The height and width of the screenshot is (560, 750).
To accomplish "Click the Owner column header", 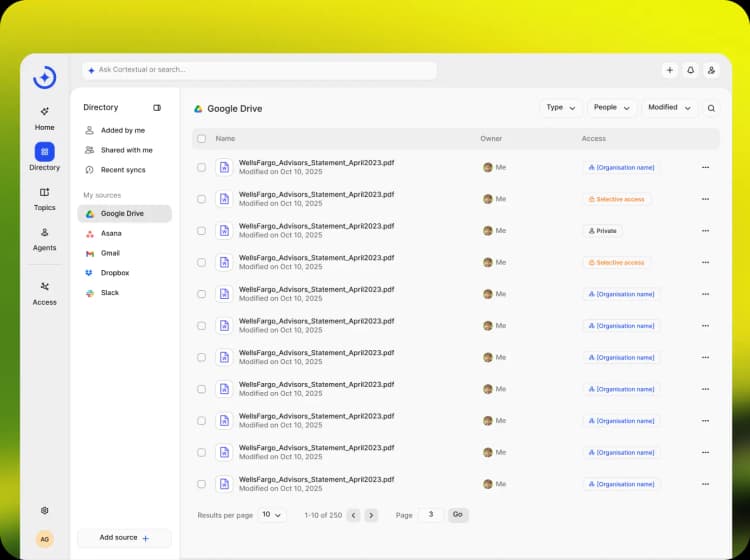I will (x=491, y=139).
